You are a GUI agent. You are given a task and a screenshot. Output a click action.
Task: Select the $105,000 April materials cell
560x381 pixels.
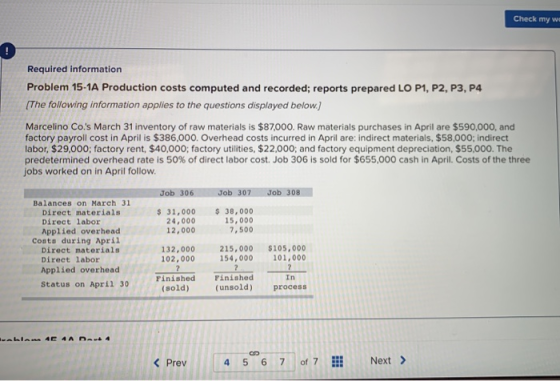(x=287, y=248)
